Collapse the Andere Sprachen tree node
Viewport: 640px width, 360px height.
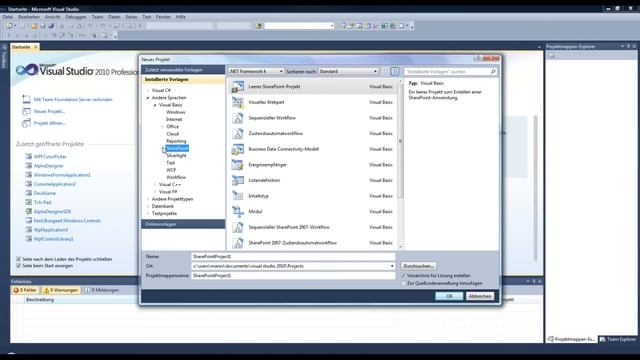(x=148, y=98)
